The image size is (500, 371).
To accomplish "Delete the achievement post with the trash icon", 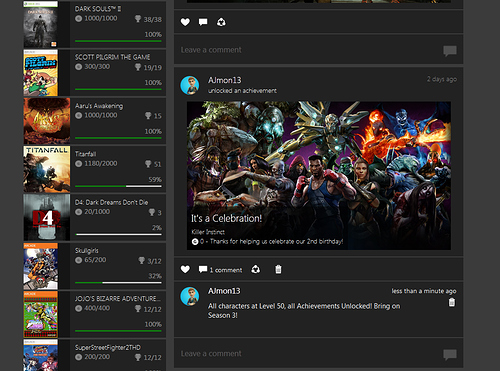I will pos(278,269).
